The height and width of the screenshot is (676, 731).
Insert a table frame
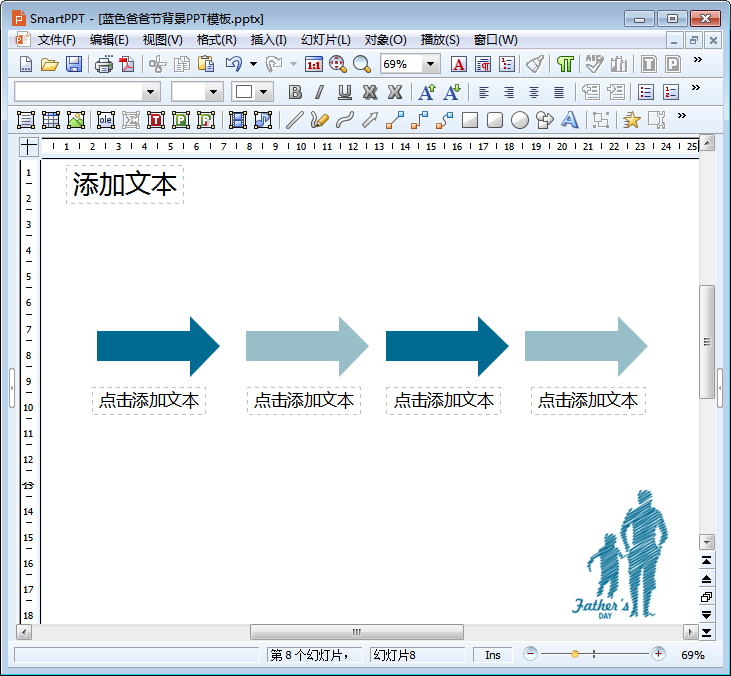click(51, 120)
